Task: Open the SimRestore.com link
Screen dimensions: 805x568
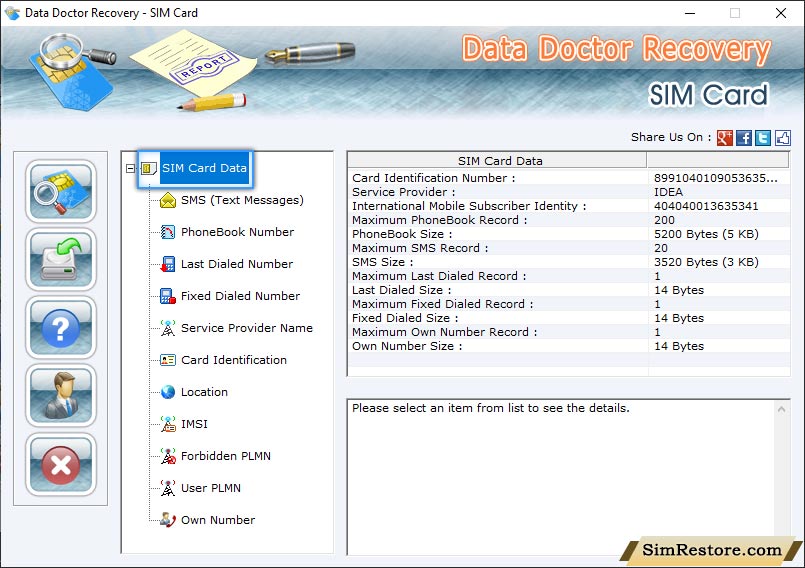Action: [x=712, y=550]
